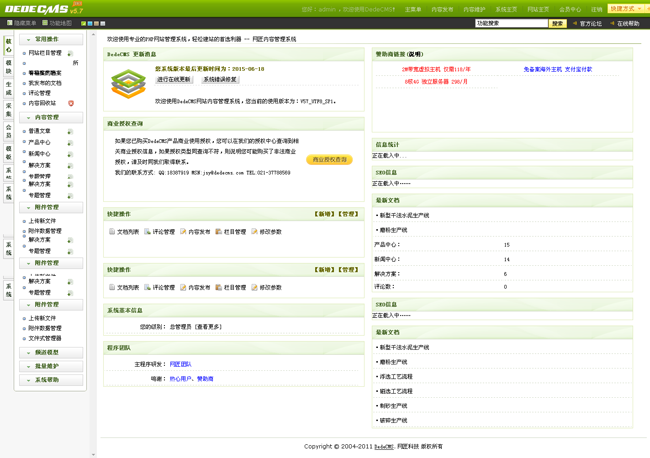
Task: Open the 功能地图 function map icon
Action: click(46, 23)
